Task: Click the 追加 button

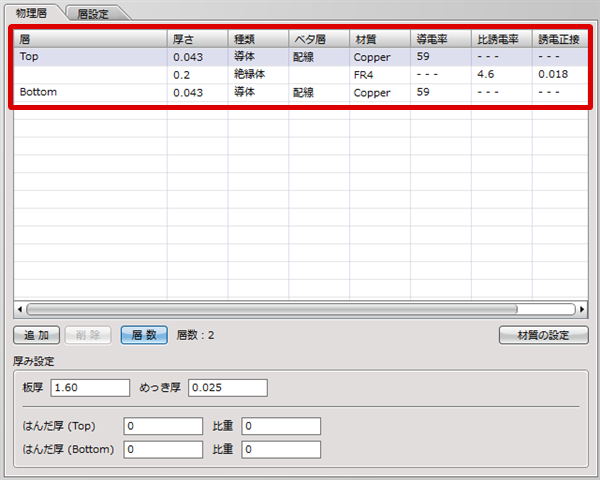Action: [36, 335]
